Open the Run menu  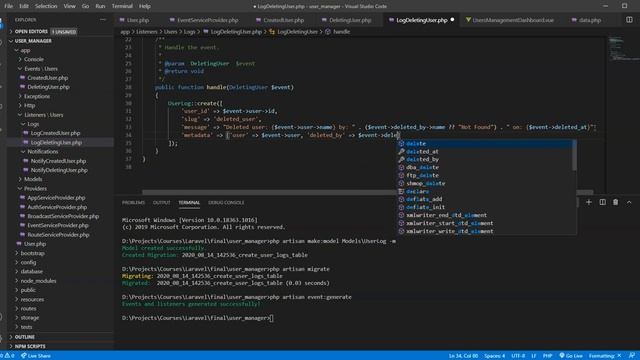tap(100, 6)
